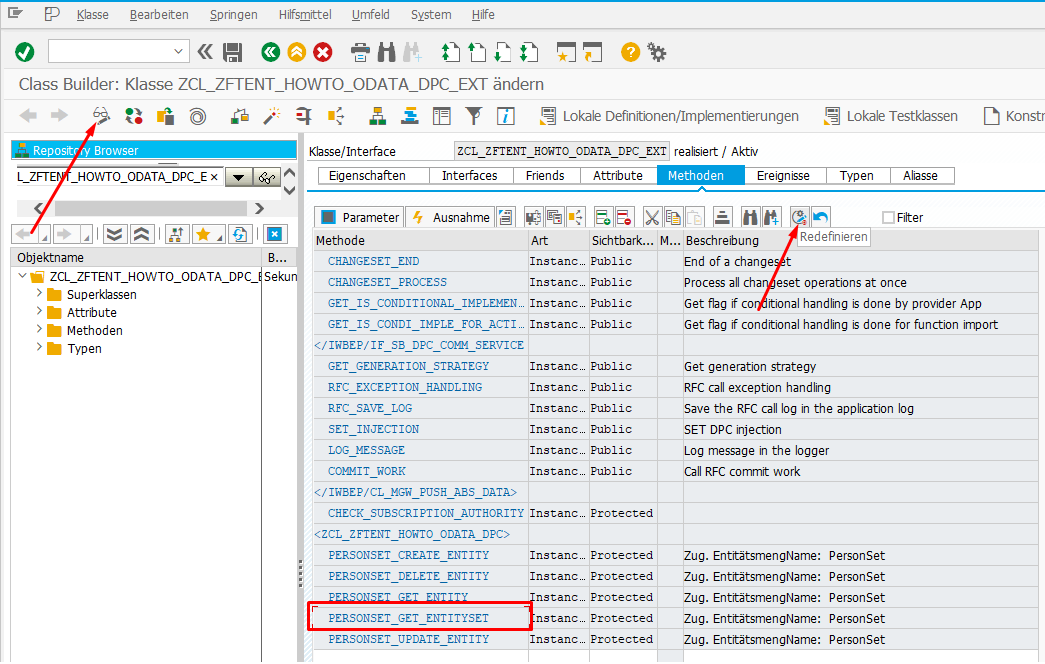Open the command field dropdown
Screen dimensions: 1045x664
coord(178,51)
